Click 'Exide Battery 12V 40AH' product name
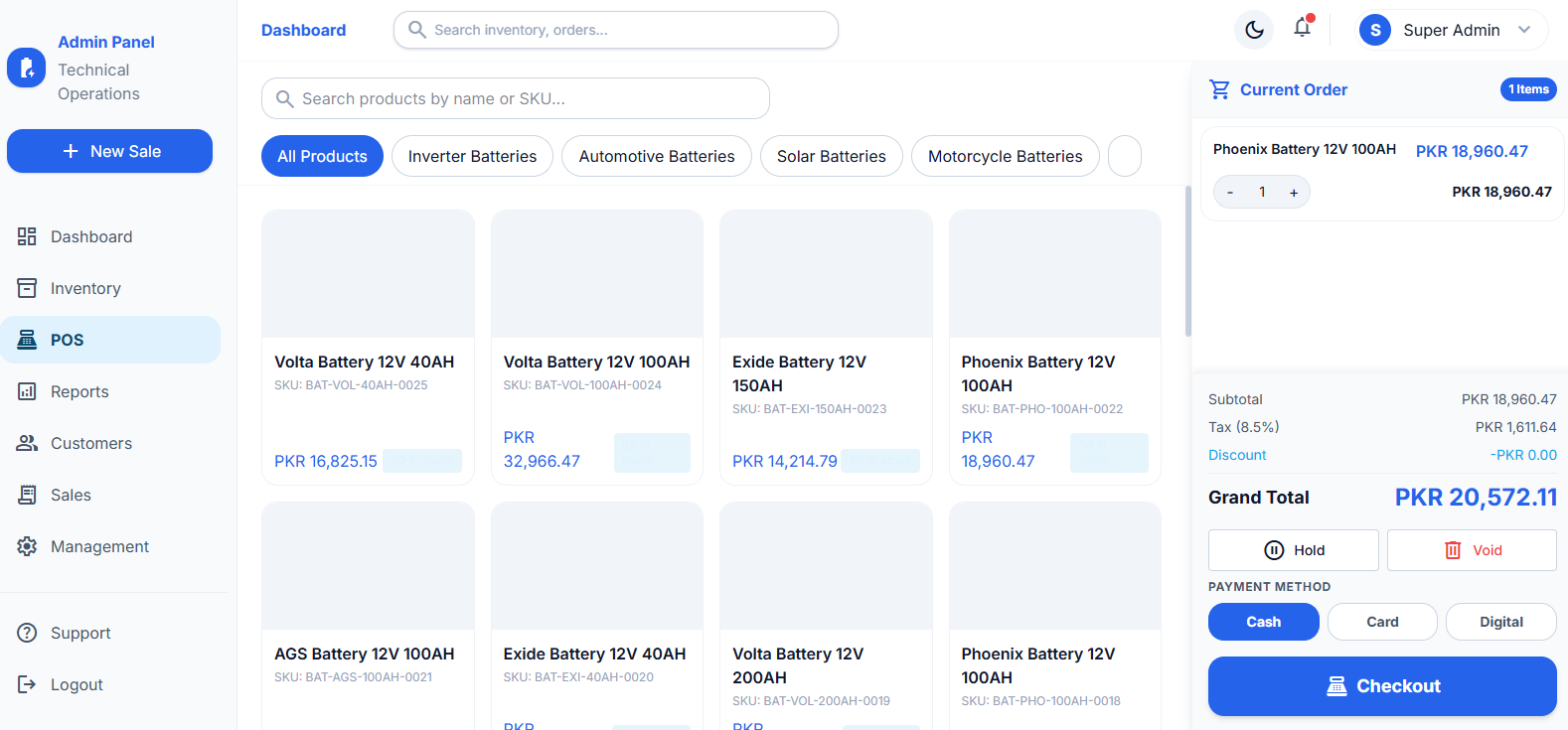1568x730 pixels. click(x=594, y=654)
